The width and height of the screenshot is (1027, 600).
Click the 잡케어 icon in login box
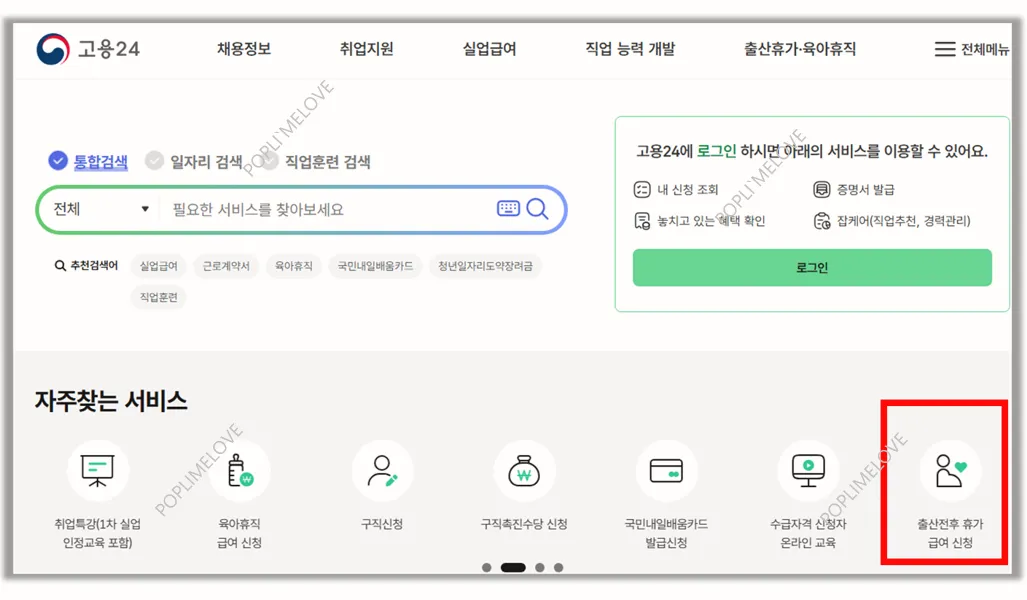[x=821, y=221]
